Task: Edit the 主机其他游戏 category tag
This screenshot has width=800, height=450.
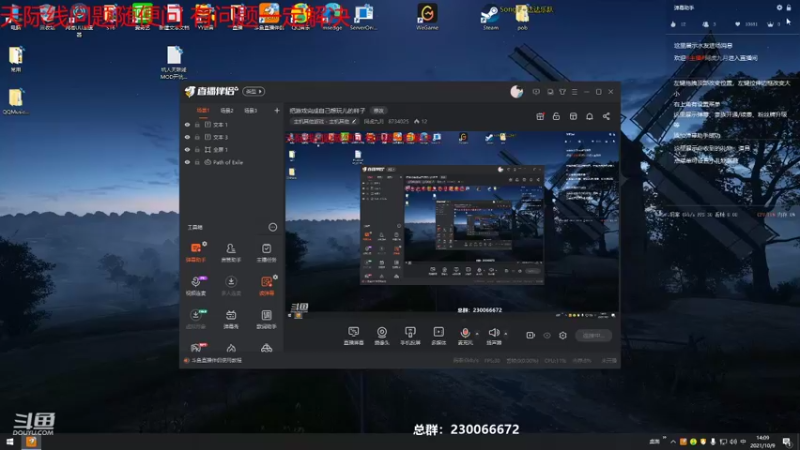Action: (324, 121)
